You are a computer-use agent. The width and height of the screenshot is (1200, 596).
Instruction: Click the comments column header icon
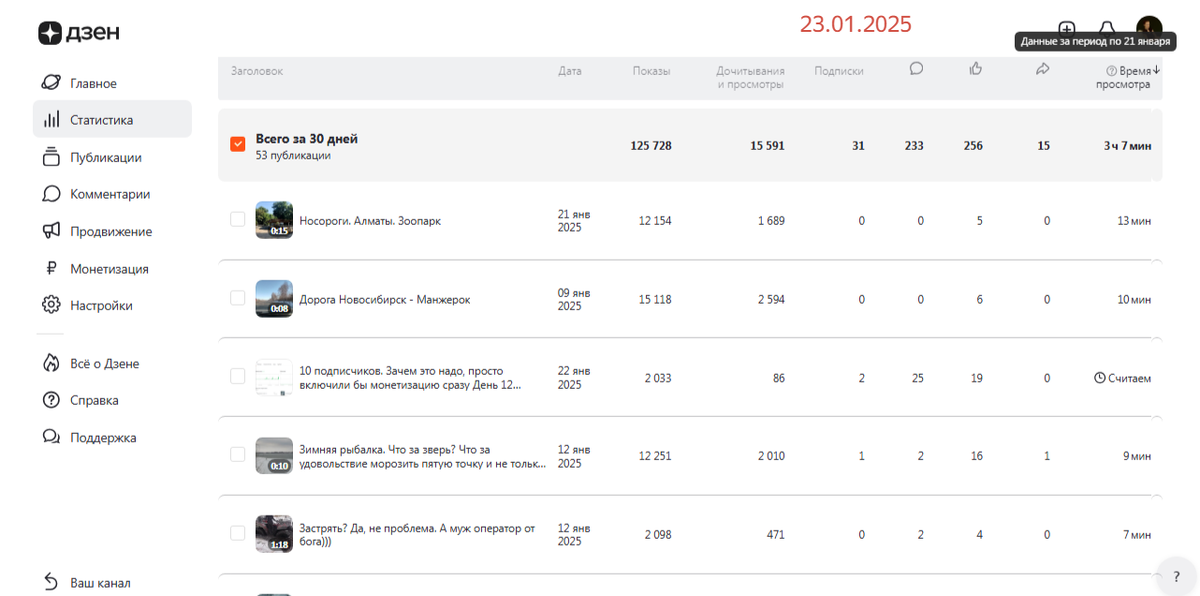pos(916,68)
